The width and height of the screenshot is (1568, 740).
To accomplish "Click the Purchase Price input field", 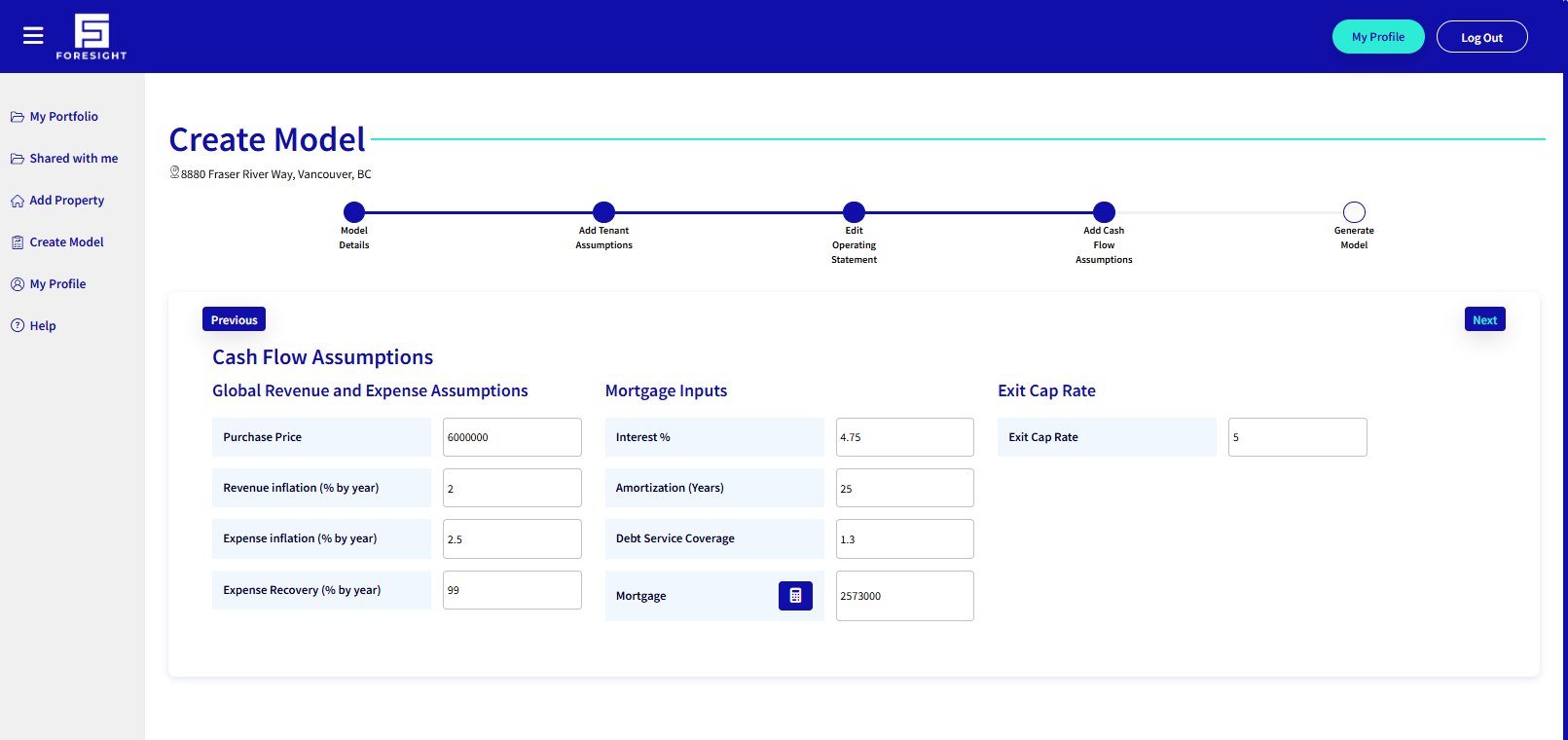I will pos(512,437).
